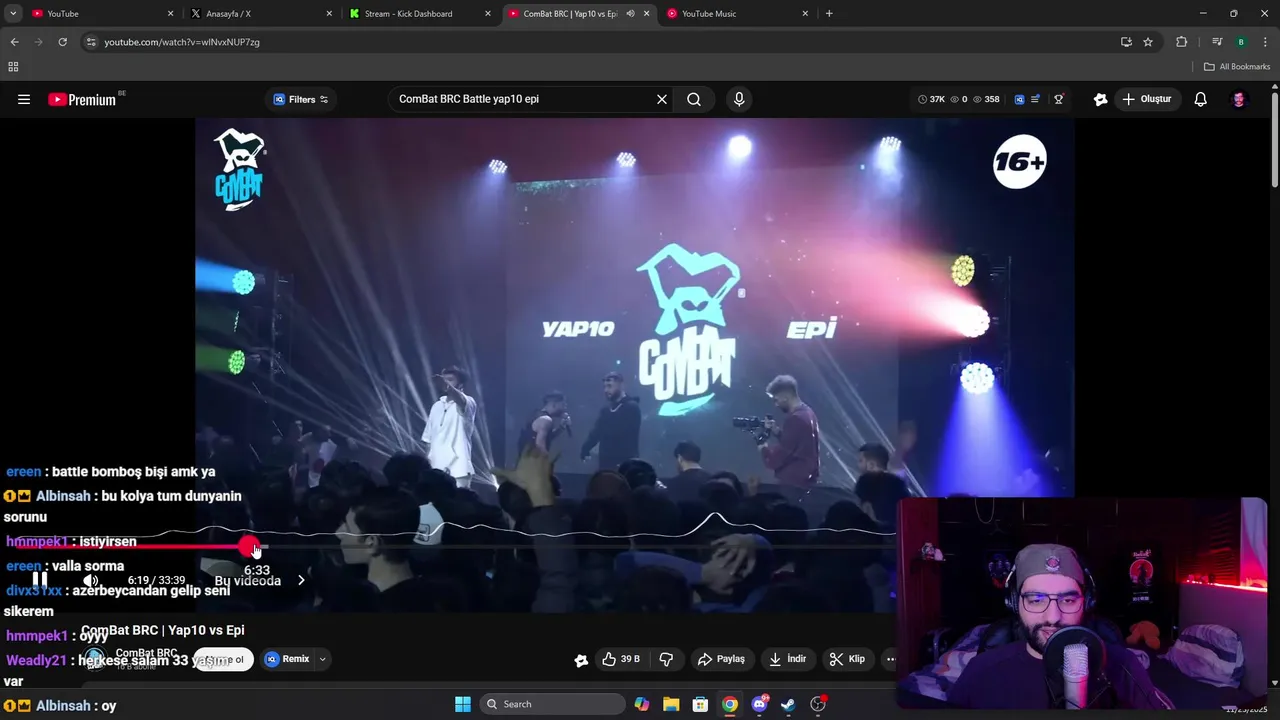Click the Oluştur create button
The width and height of the screenshot is (1280, 720).
(x=1146, y=99)
